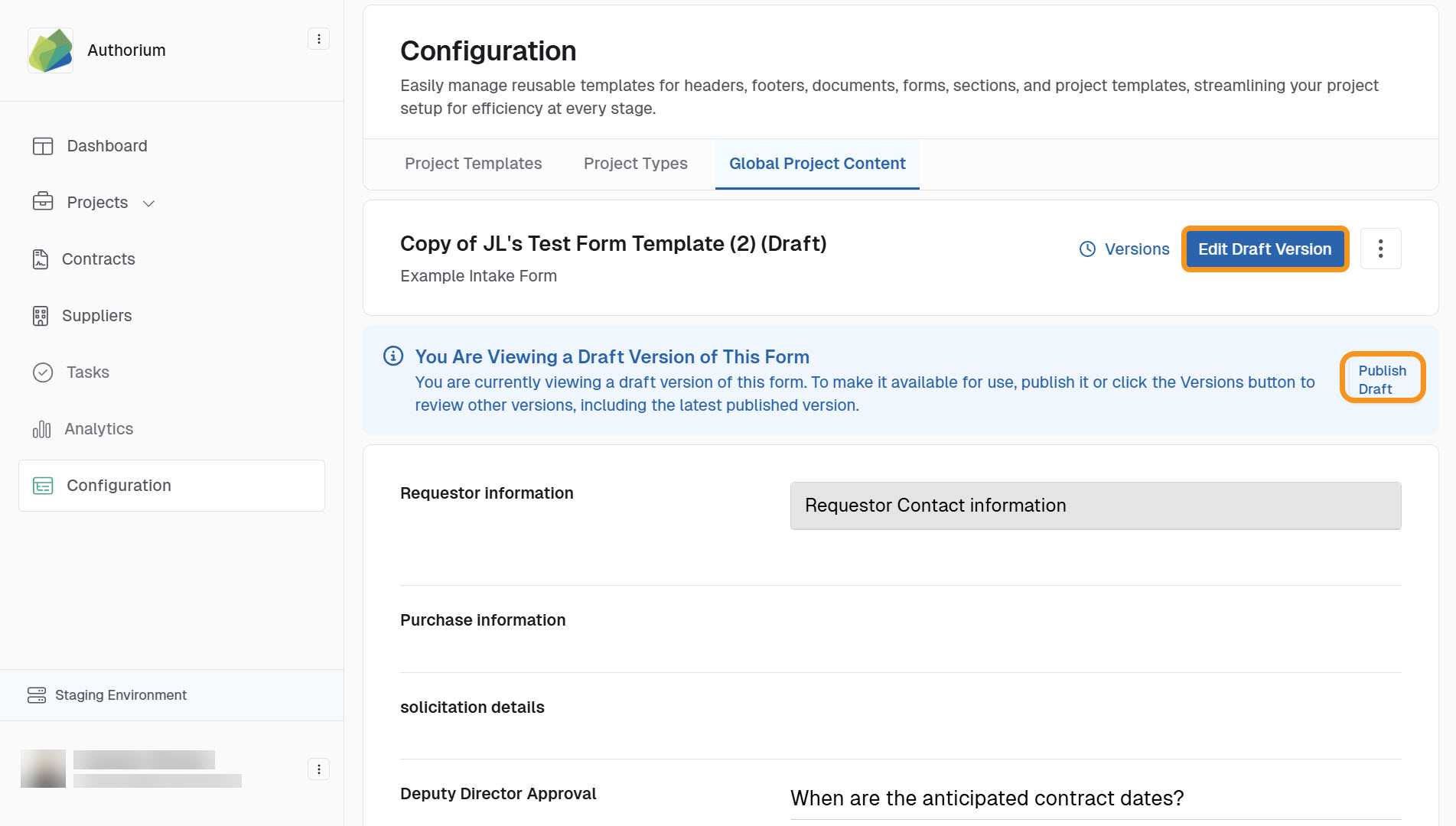Image resolution: width=1456 pixels, height=826 pixels.
Task: Switch to the Project Templates tab
Action: pyautogui.click(x=473, y=163)
